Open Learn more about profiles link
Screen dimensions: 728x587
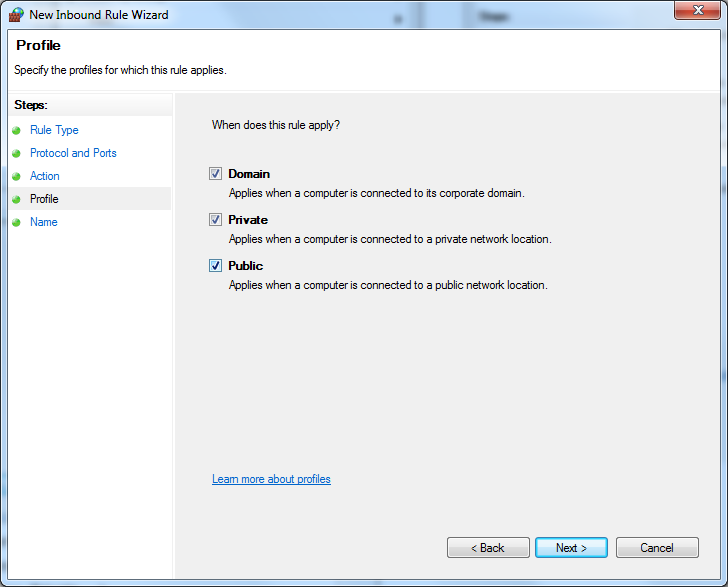[271, 479]
